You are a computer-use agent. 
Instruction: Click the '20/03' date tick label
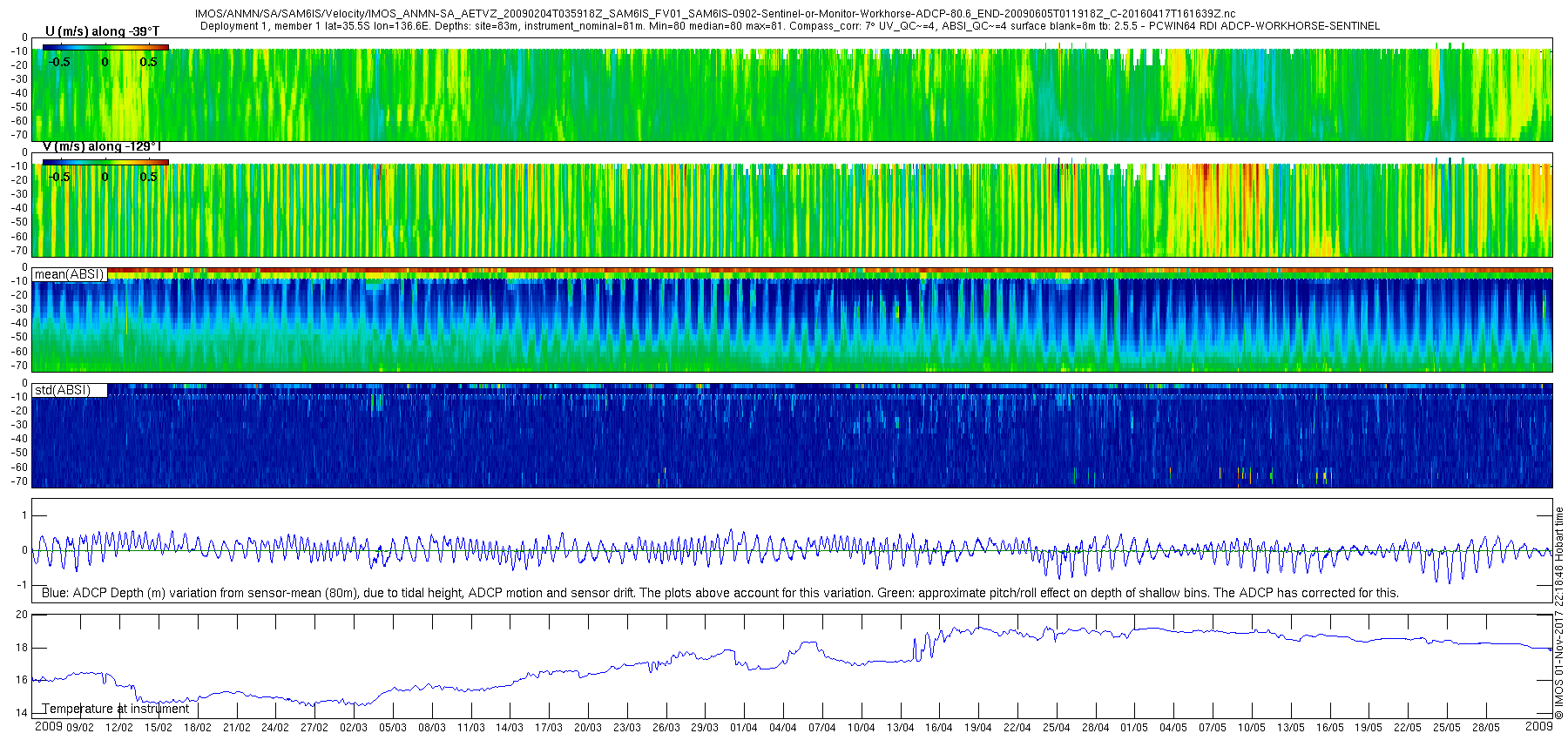pos(588,728)
